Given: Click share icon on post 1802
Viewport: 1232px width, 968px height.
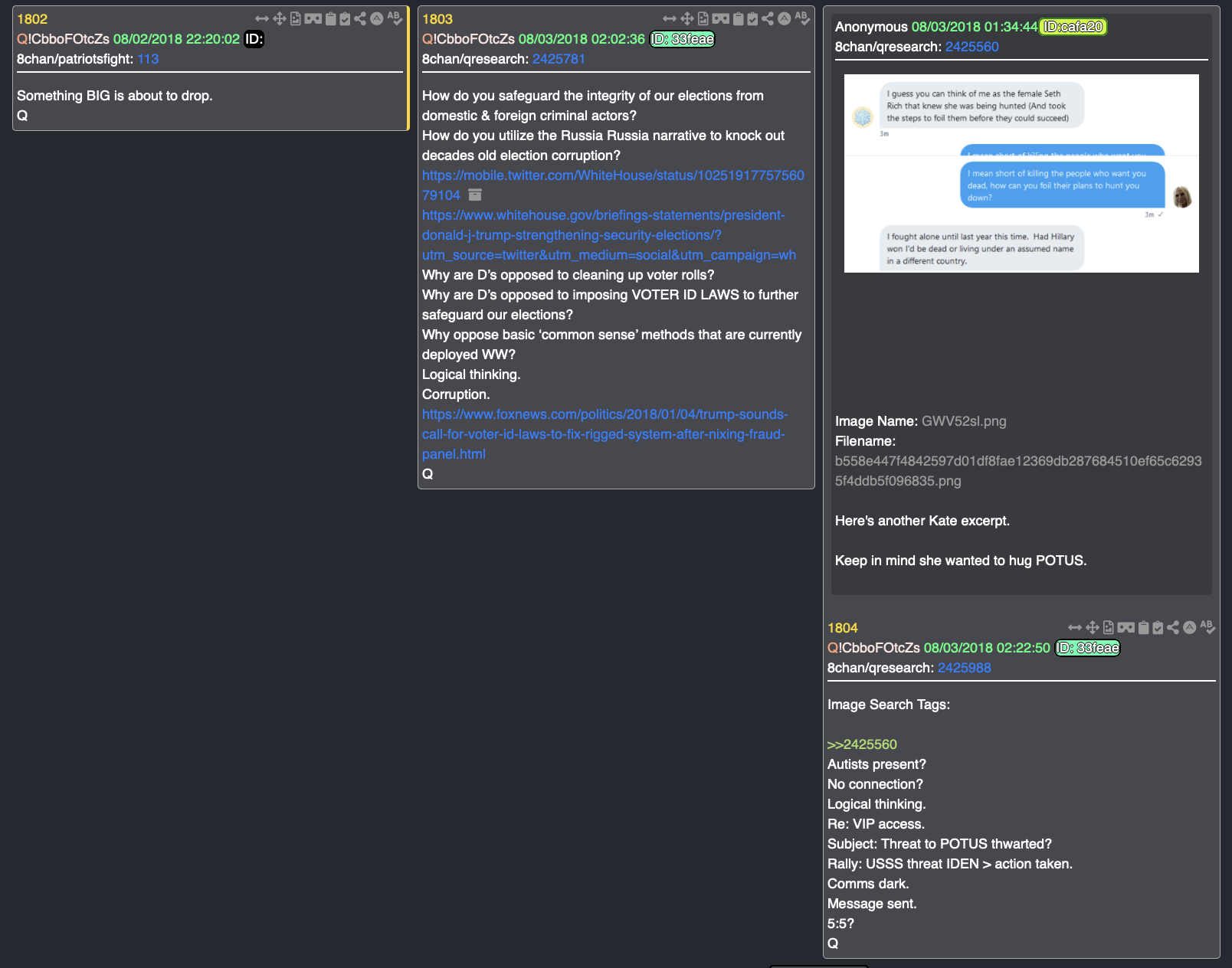Looking at the screenshot, I should click(x=360, y=18).
